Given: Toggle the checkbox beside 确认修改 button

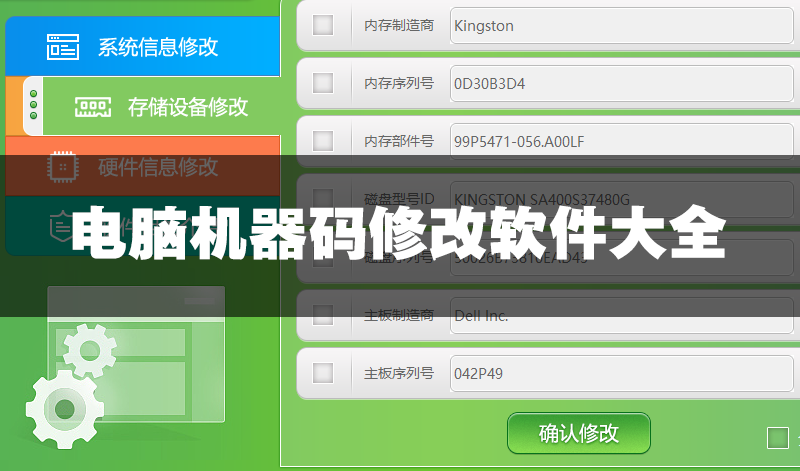Looking at the screenshot, I should tap(778, 438).
